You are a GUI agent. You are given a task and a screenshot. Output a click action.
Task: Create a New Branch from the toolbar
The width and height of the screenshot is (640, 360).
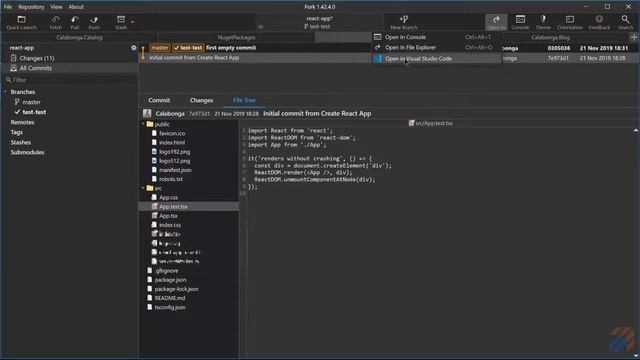click(404, 22)
